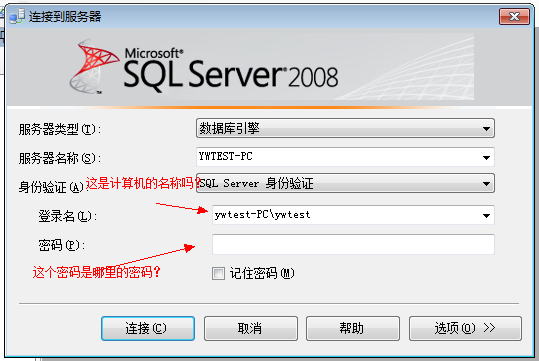
Task: Open the 身份验证 dropdown arrow
Action: coord(486,184)
